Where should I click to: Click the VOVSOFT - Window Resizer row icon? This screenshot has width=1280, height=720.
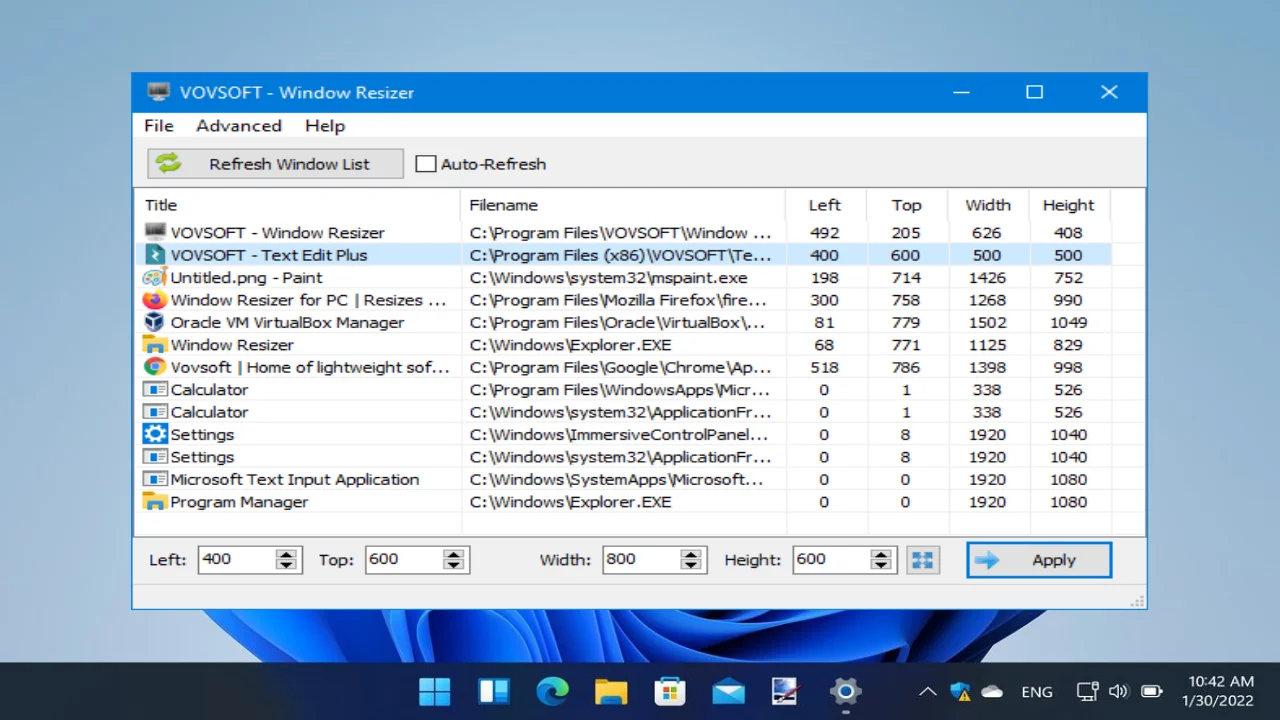154,232
